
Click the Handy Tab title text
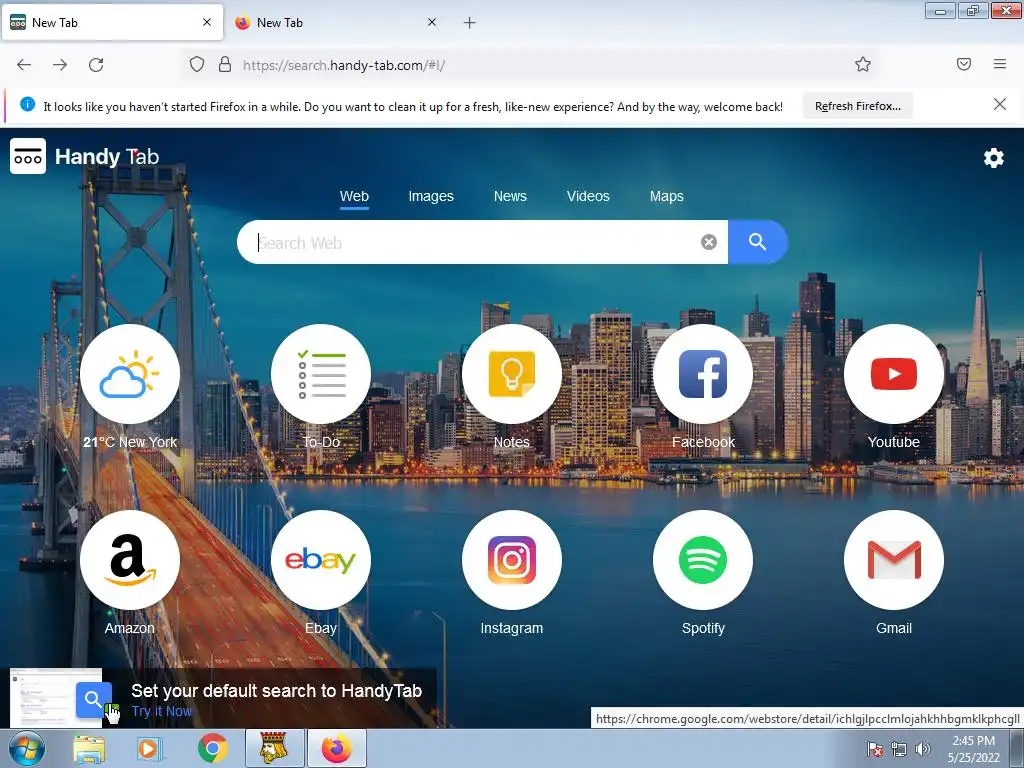(x=107, y=157)
